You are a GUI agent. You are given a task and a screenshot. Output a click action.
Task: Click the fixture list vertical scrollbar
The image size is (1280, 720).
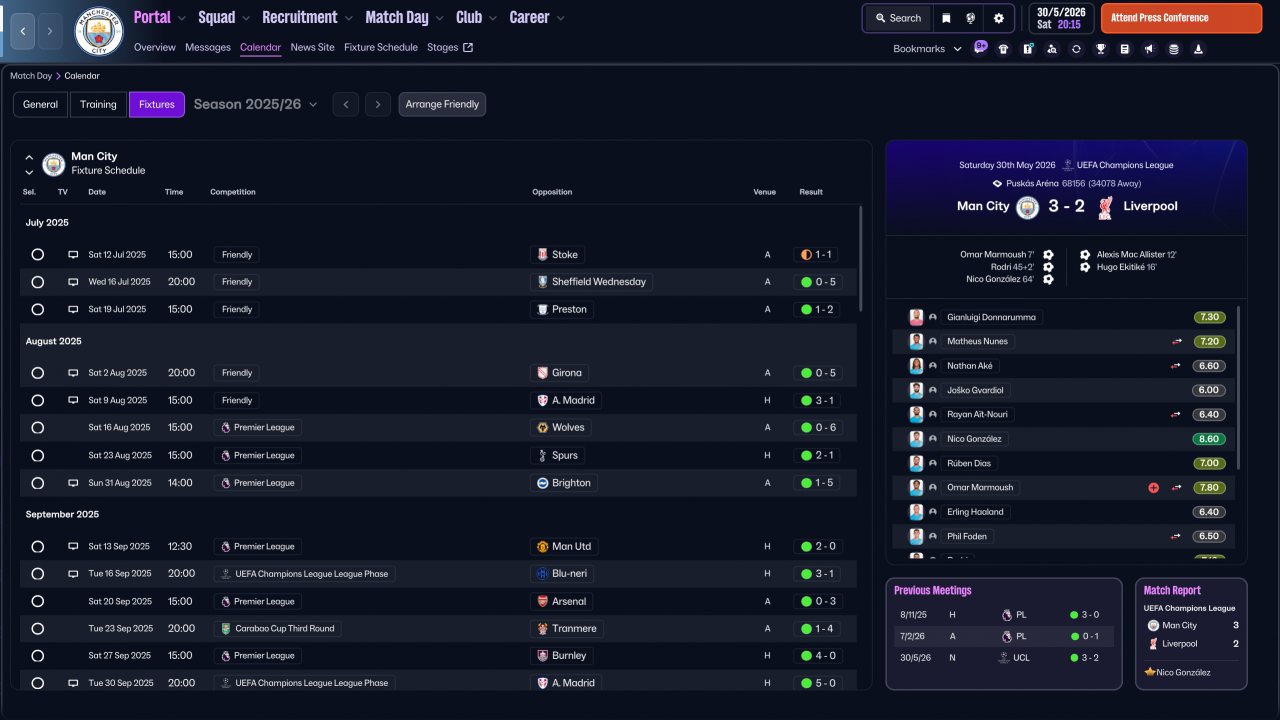point(860,260)
